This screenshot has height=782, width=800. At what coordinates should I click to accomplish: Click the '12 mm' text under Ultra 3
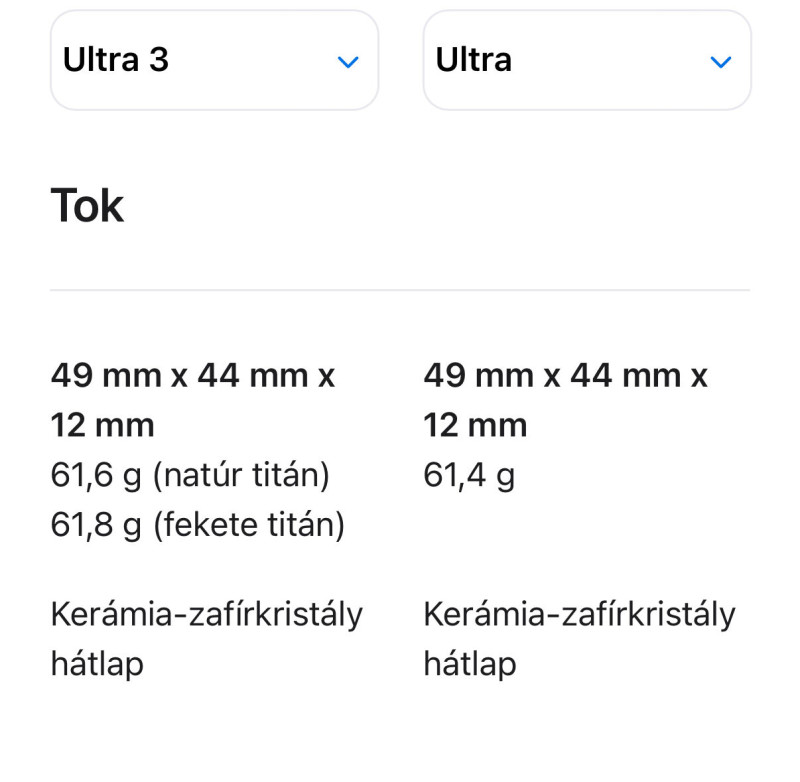pos(103,425)
